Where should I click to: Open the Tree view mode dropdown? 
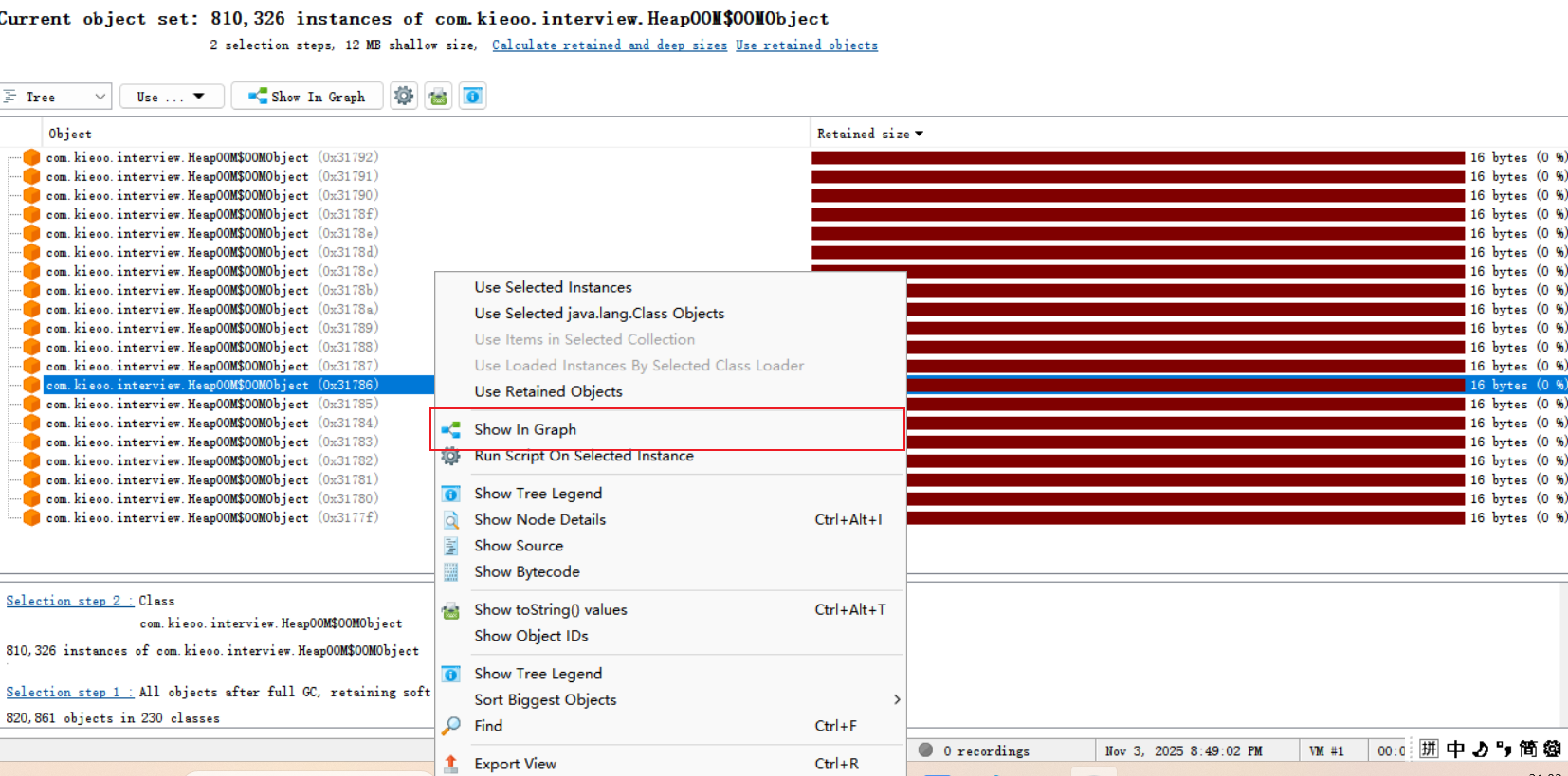(56, 97)
